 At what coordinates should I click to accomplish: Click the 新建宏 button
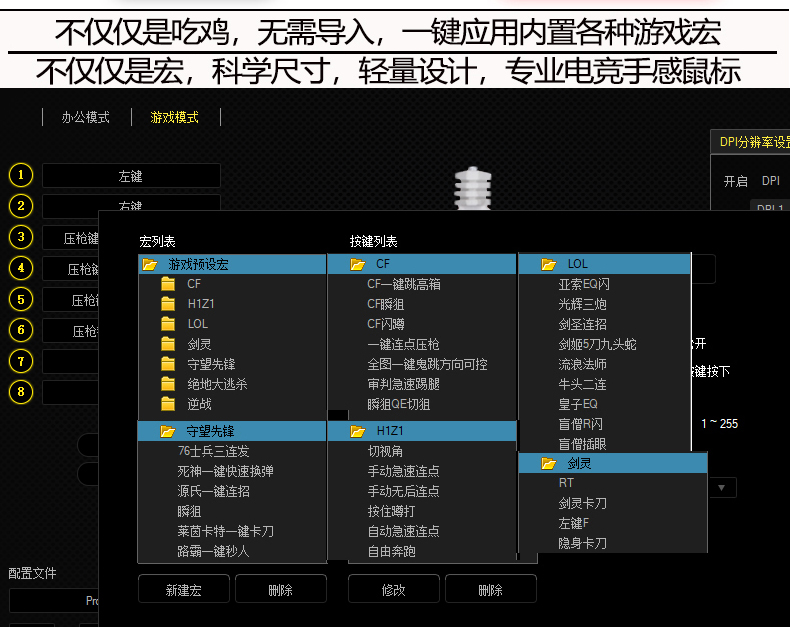(184, 589)
